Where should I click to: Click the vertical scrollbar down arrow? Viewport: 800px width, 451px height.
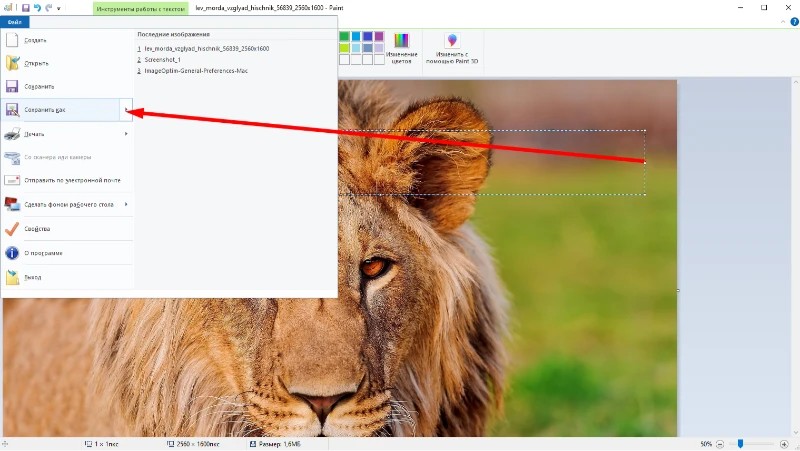click(795, 432)
